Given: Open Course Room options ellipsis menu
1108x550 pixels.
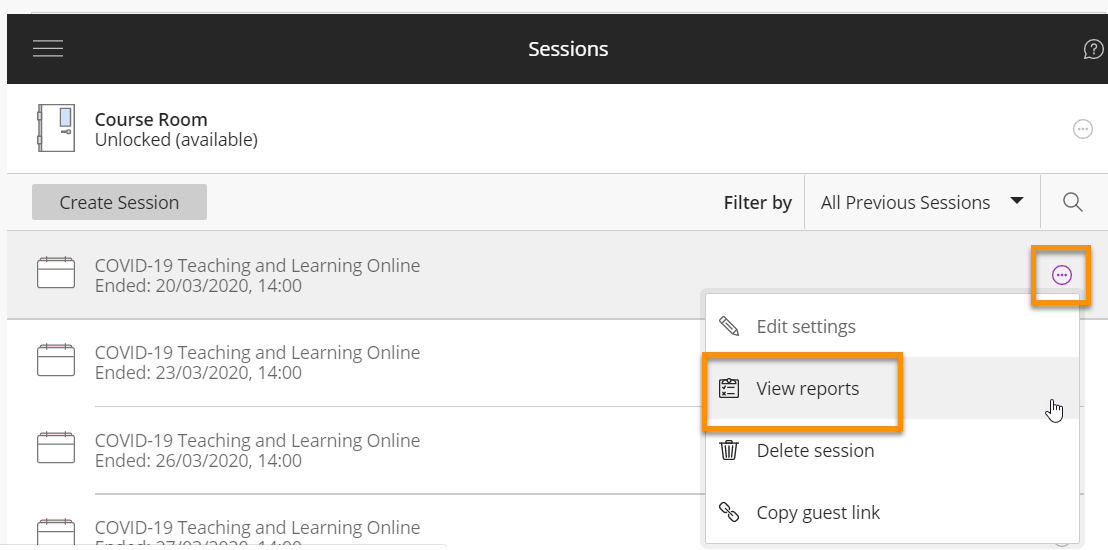Looking at the screenshot, I should [1082, 129].
